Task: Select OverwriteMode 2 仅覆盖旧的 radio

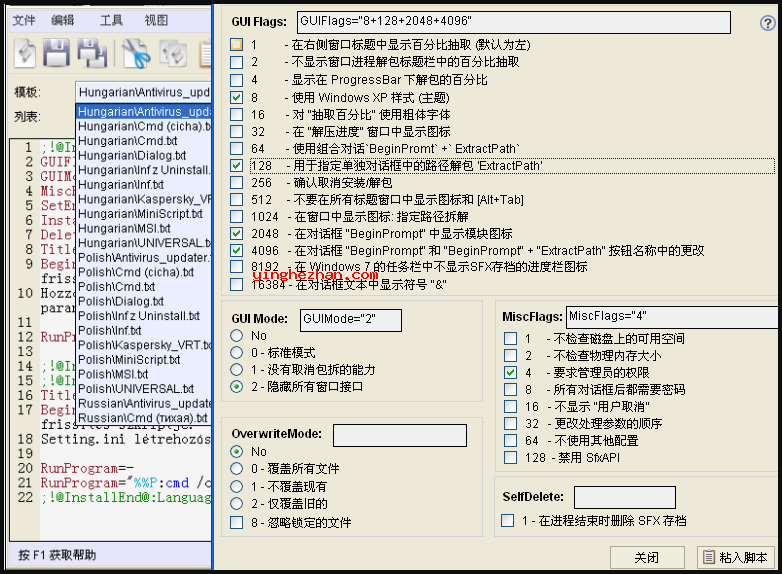Action: (x=236, y=504)
